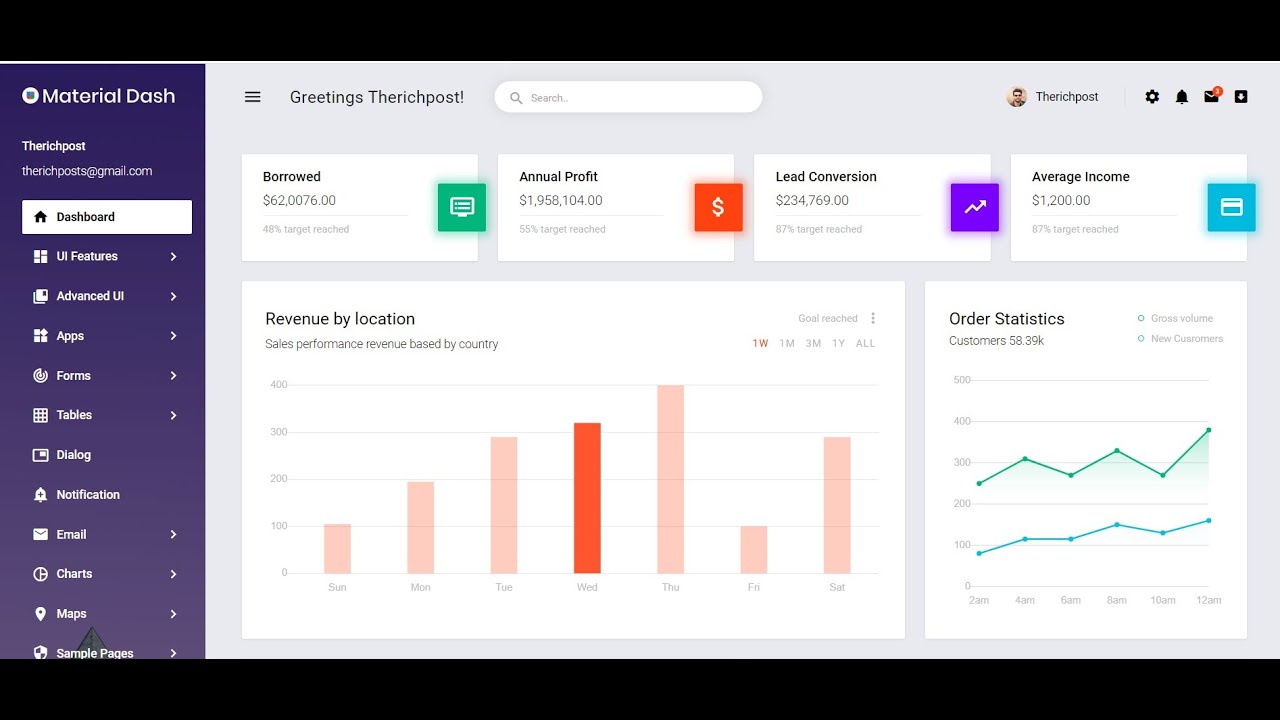
Task: Open the mail envelope icon with badge
Action: point(1212,96)
